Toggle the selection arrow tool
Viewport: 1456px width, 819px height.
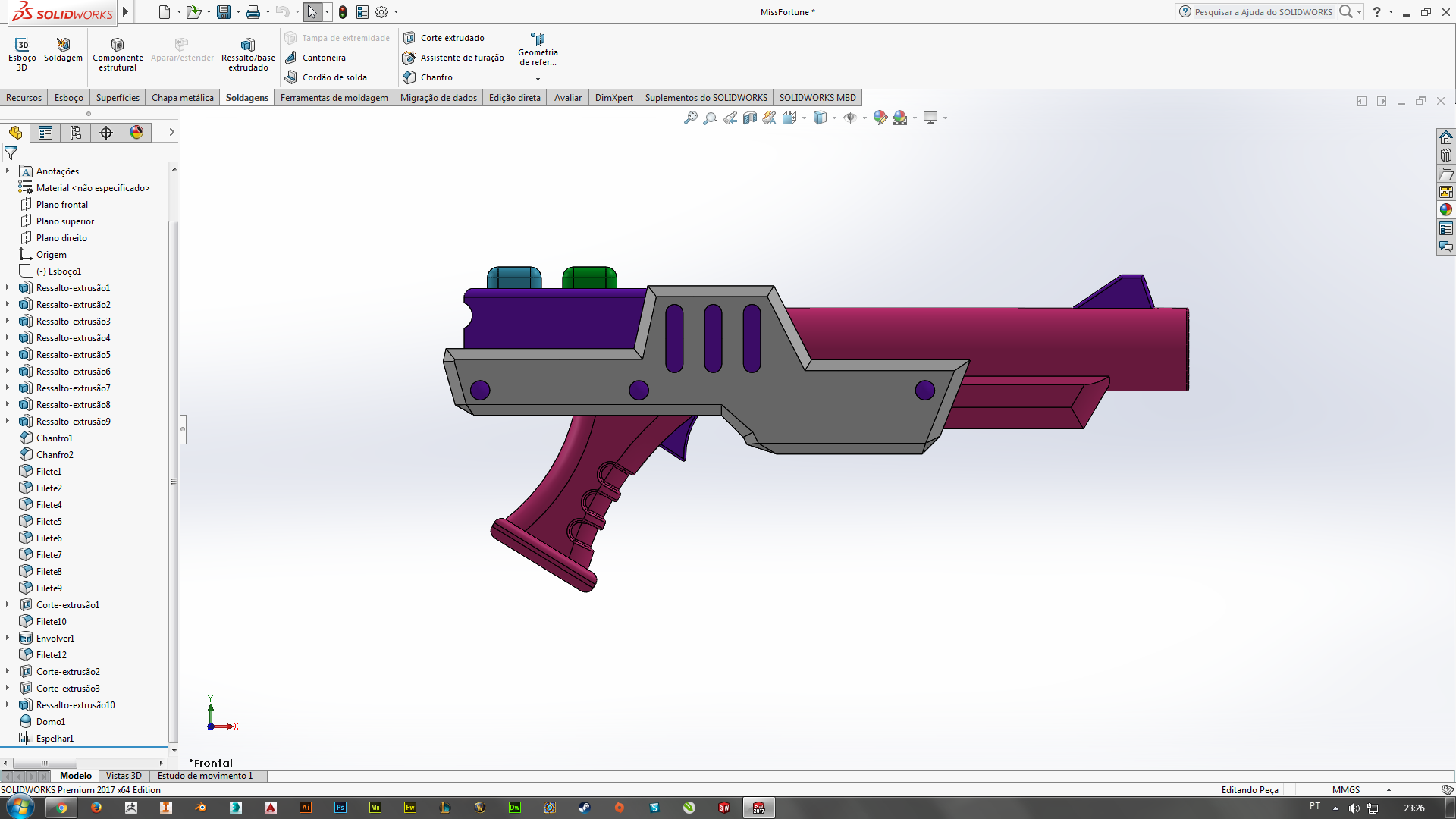(x=312, y=12)
